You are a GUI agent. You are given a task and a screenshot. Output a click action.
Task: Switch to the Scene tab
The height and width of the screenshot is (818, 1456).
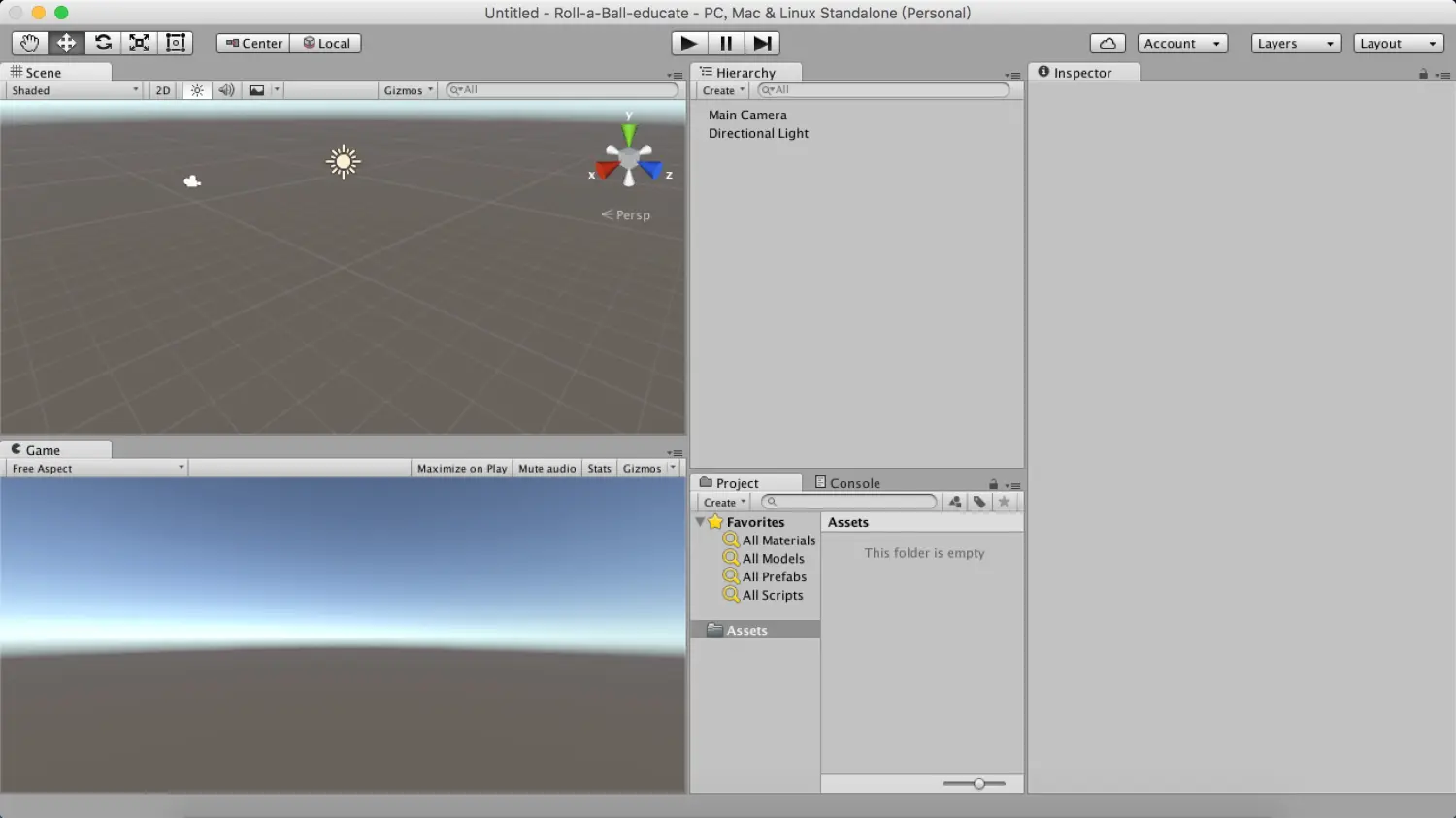(55, 72)
